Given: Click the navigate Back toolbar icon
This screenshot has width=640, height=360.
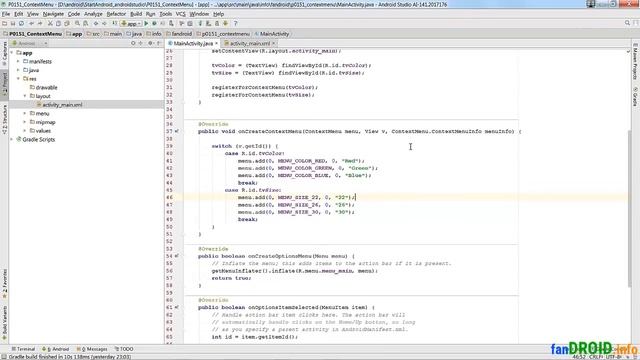Looking at the screenshot, I should 96,24.
